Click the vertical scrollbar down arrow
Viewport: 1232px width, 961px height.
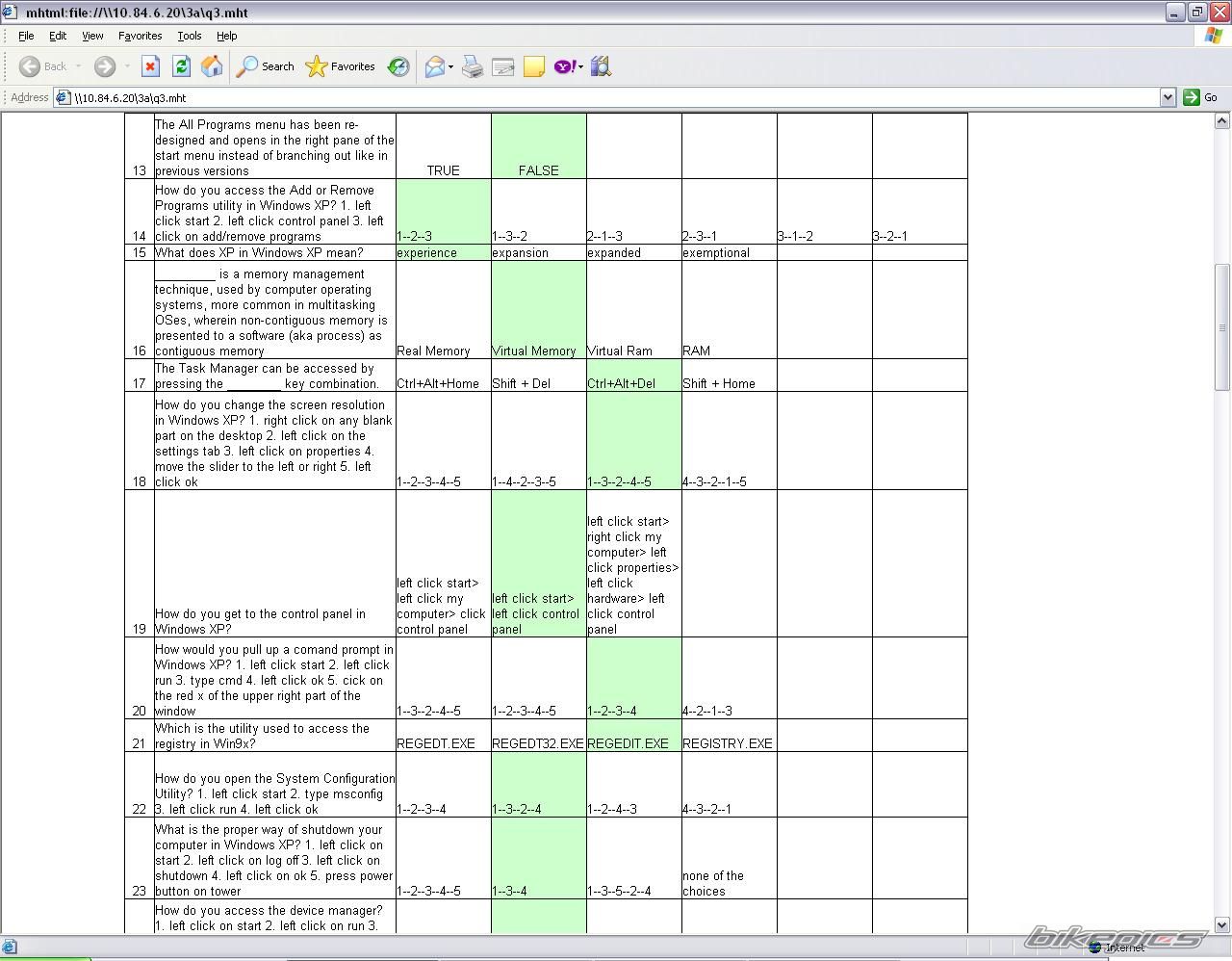pos(1222,924)
